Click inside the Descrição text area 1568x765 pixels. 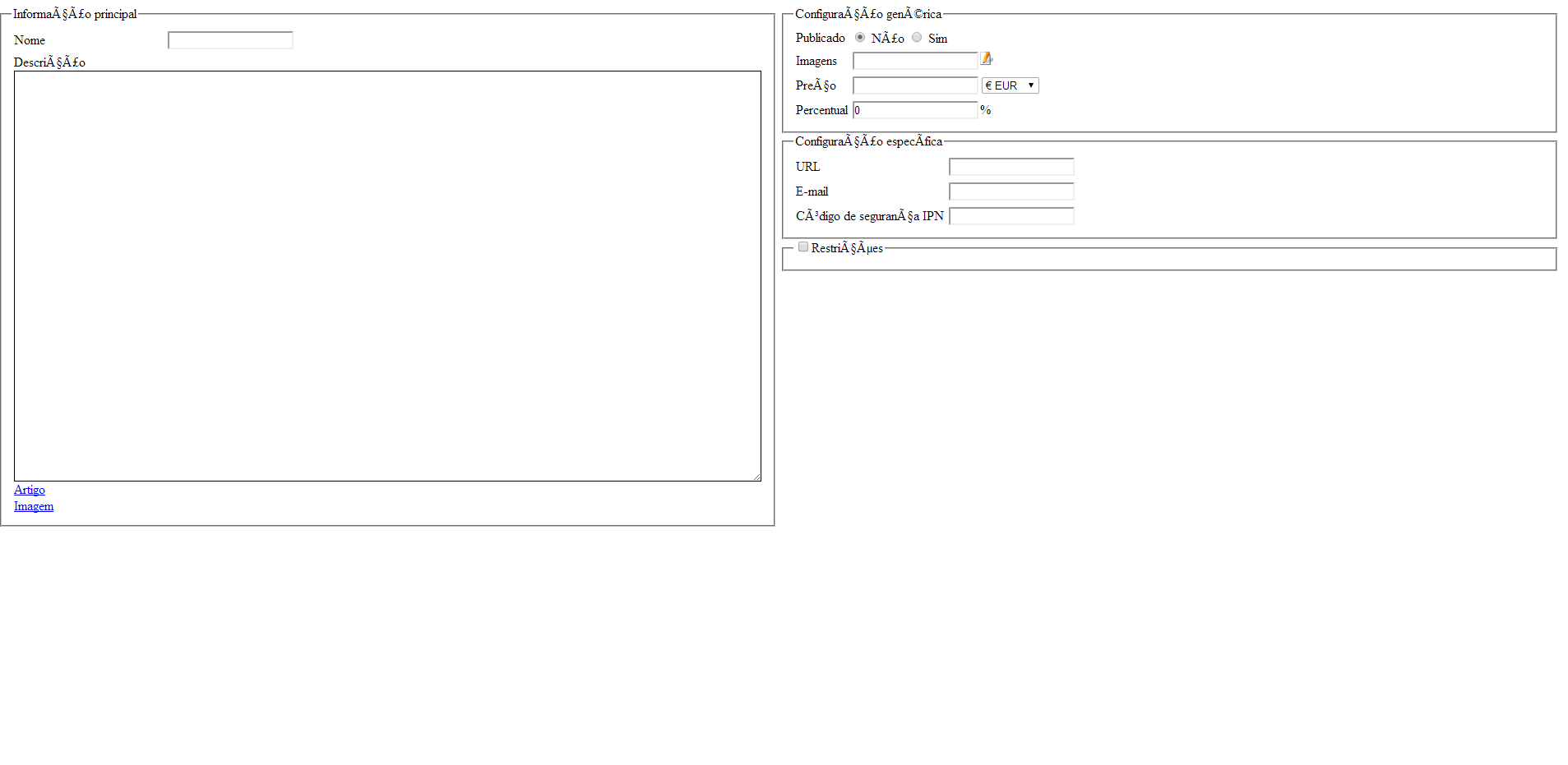tap(387, 276)
